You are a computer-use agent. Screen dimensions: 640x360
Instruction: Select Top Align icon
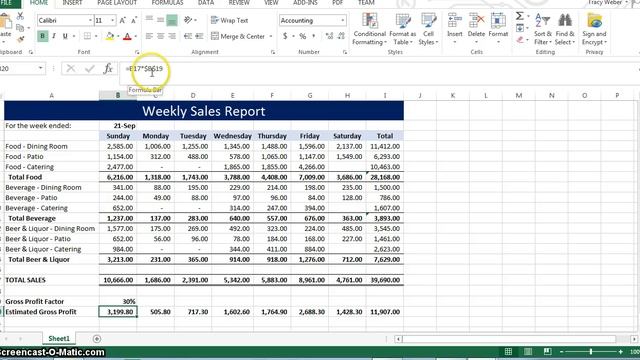(x=149, y=20)
